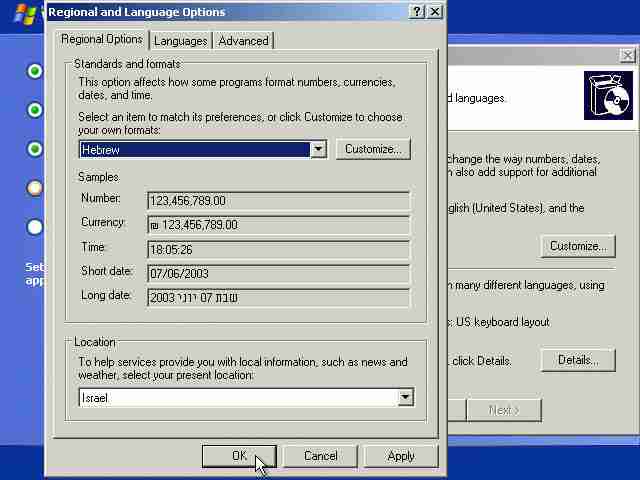Click the Windows flag logo icon
Screen dimensions: 640x480
[x=25, y=13]
